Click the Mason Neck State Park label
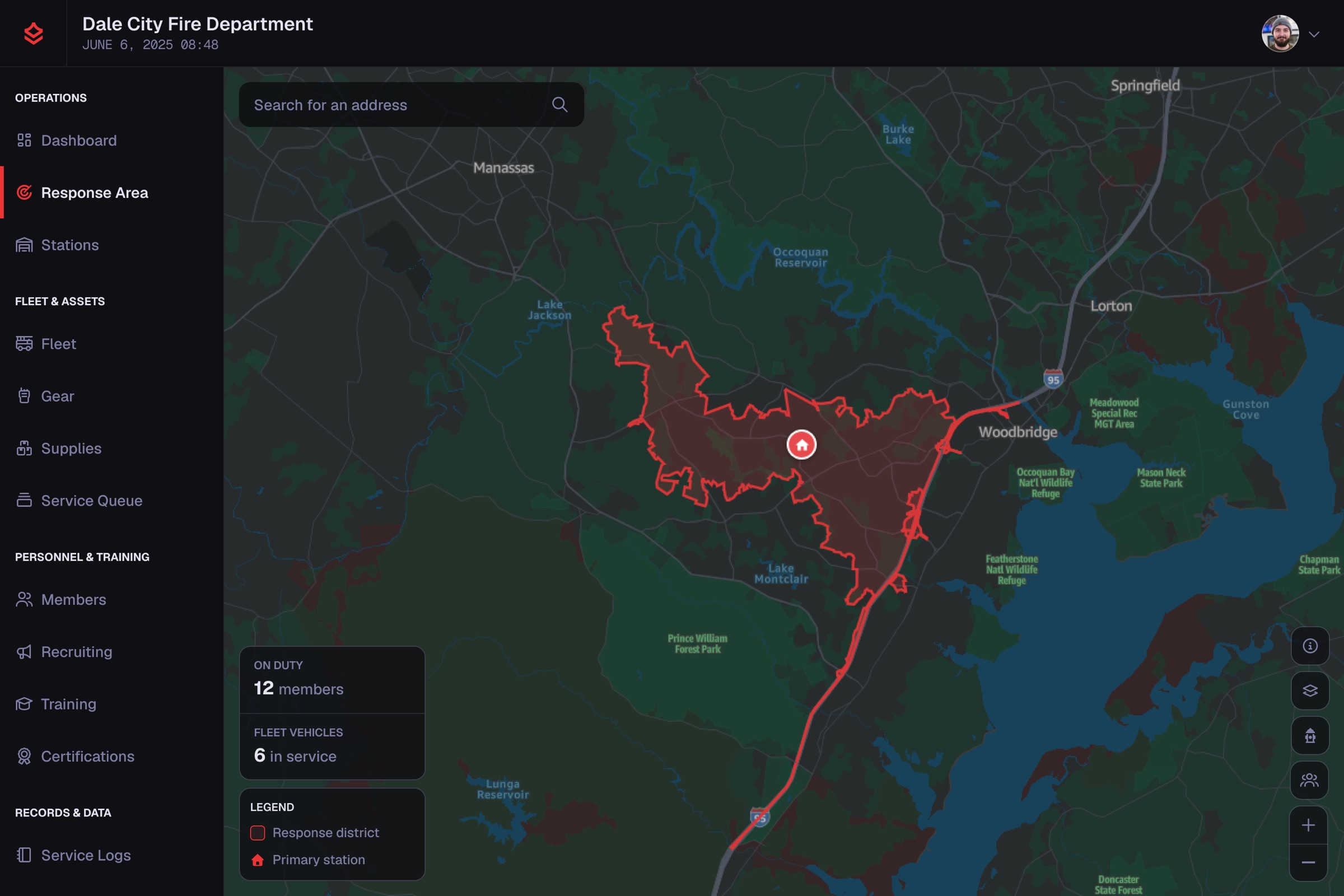This screenshot has width=1344, height=896. point(1161,478)
